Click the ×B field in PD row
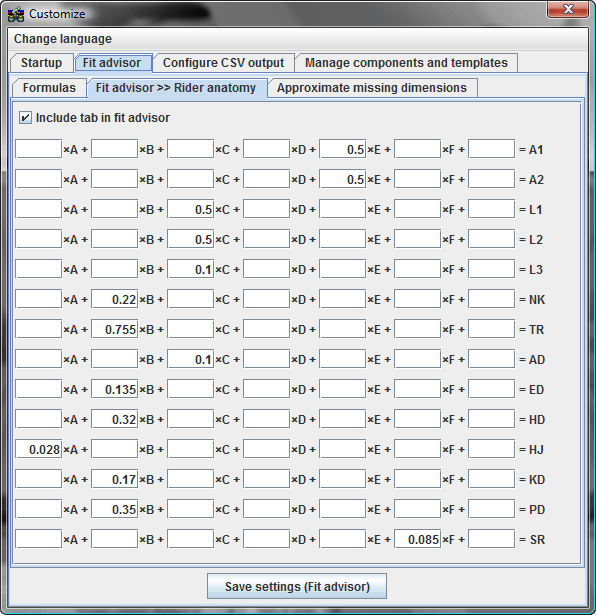Image resolution: width=596 pixels, height=615 pixels. 114,509
